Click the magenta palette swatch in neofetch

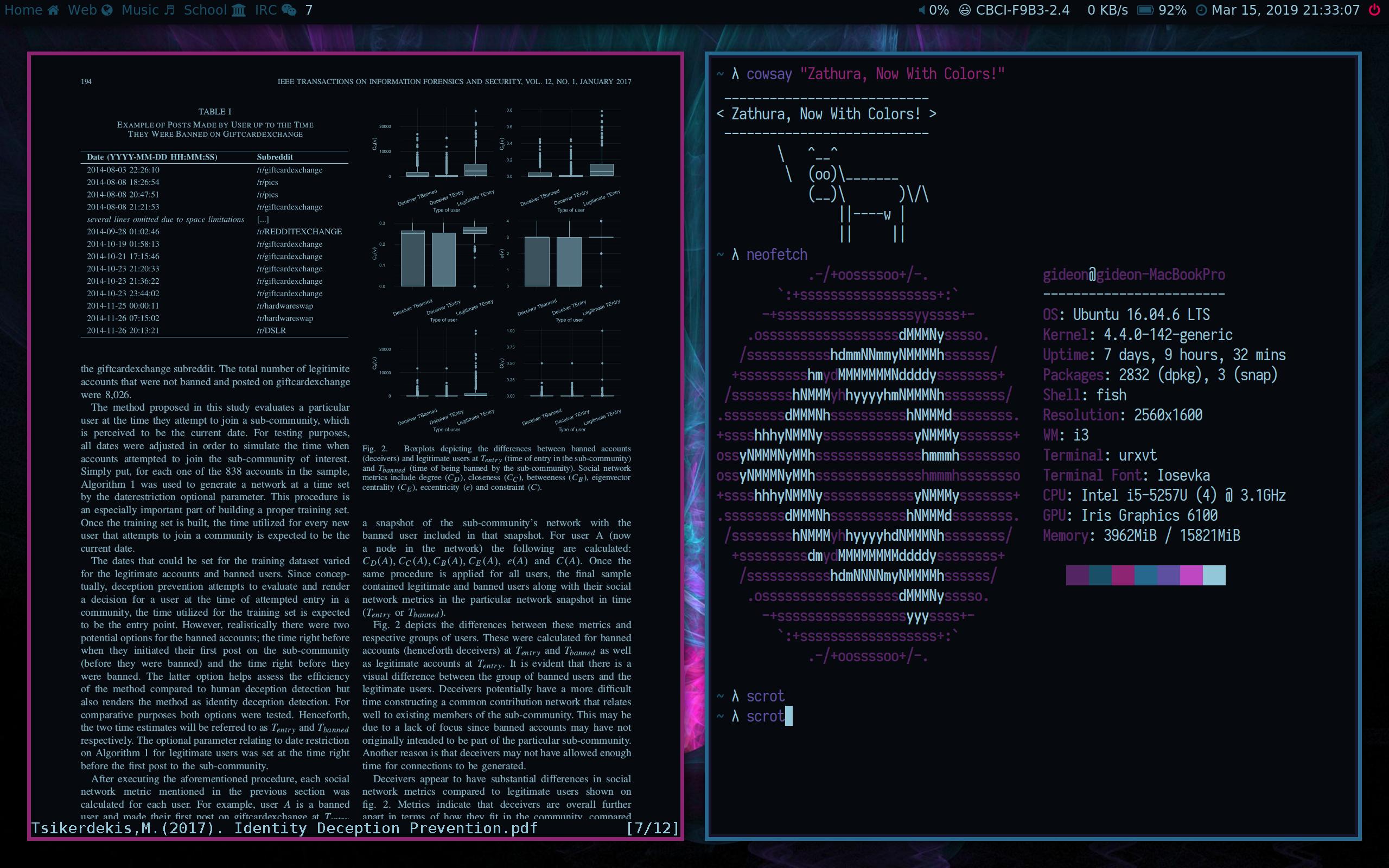pyautogui.click(x=1190, y=575)
